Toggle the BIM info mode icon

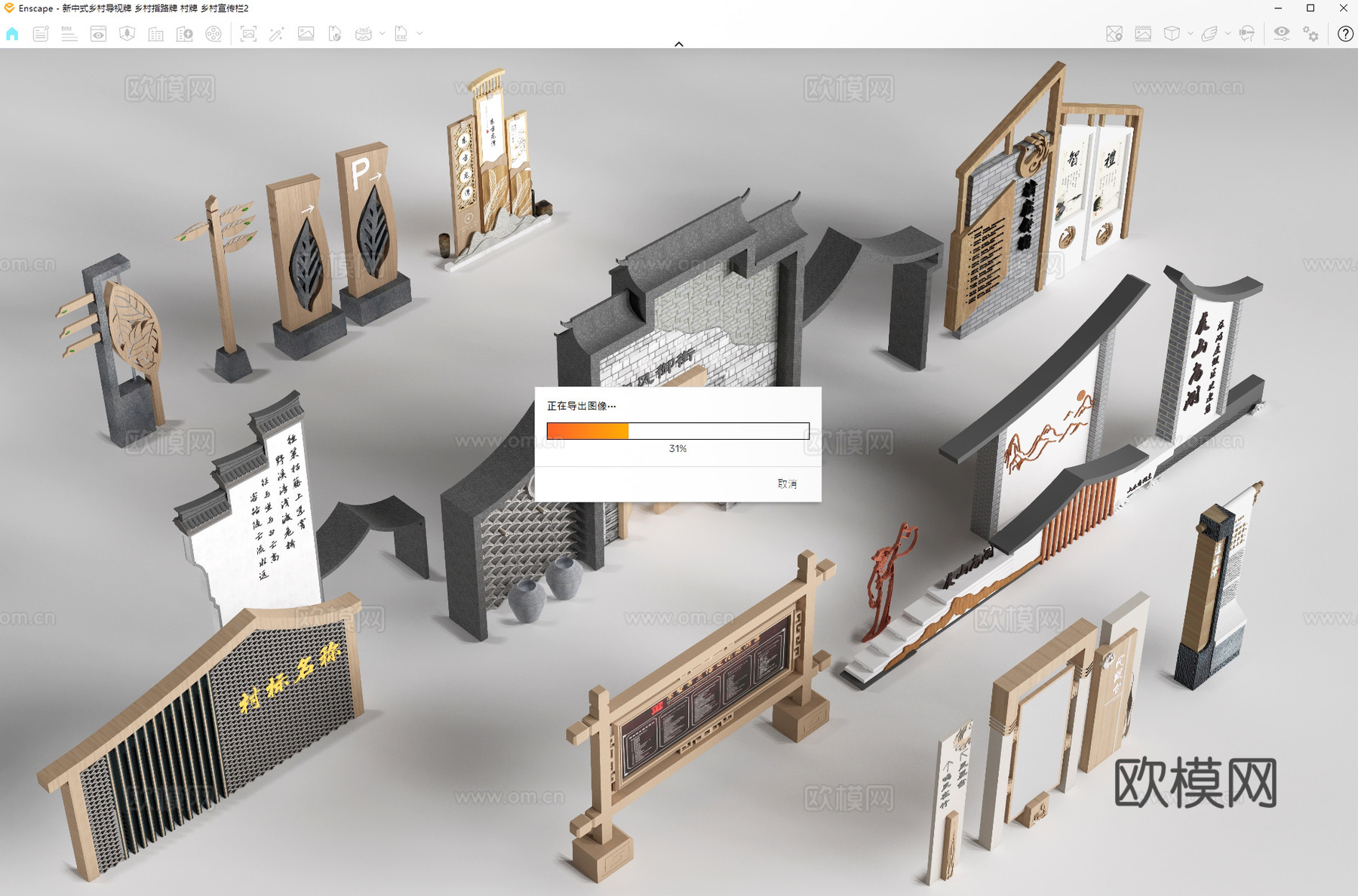click(x=69, y=34)
